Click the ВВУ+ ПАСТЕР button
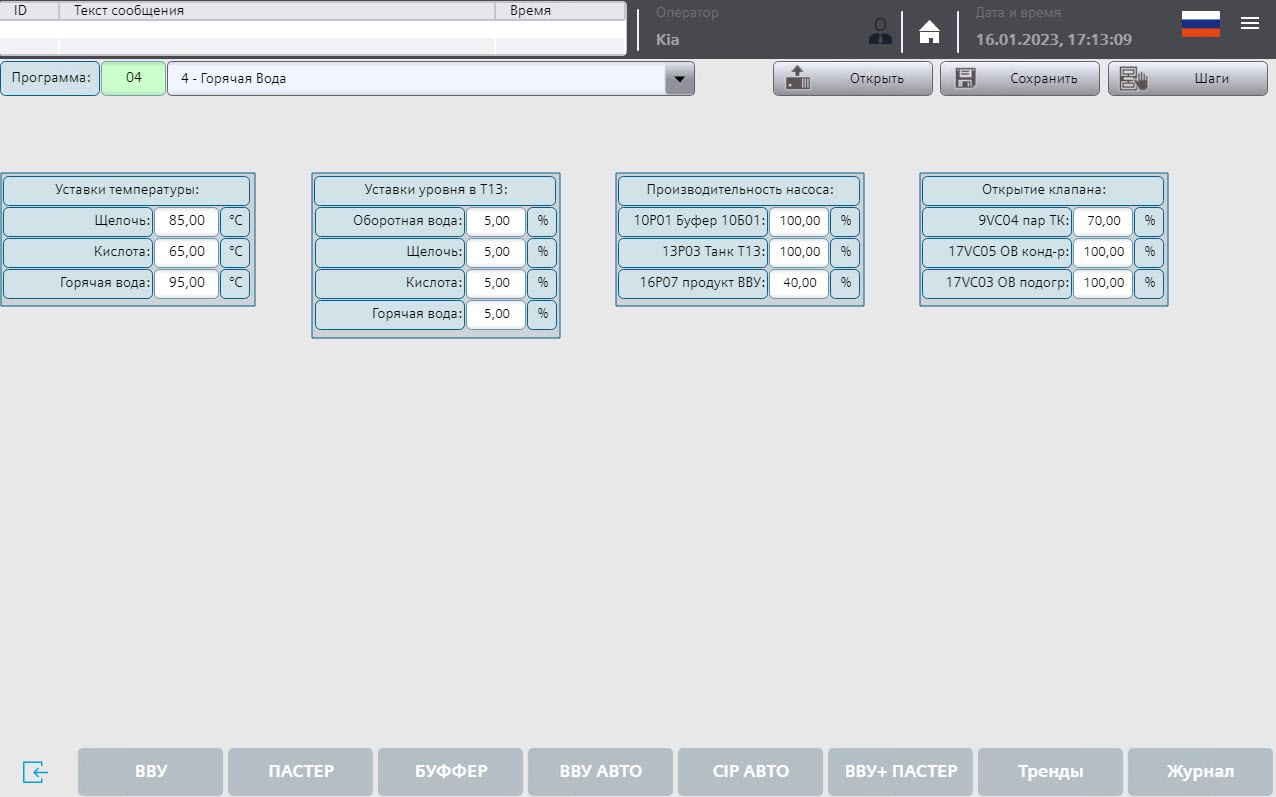The image size is (1276, 797). pyautogui.click(x=901, y=772)
